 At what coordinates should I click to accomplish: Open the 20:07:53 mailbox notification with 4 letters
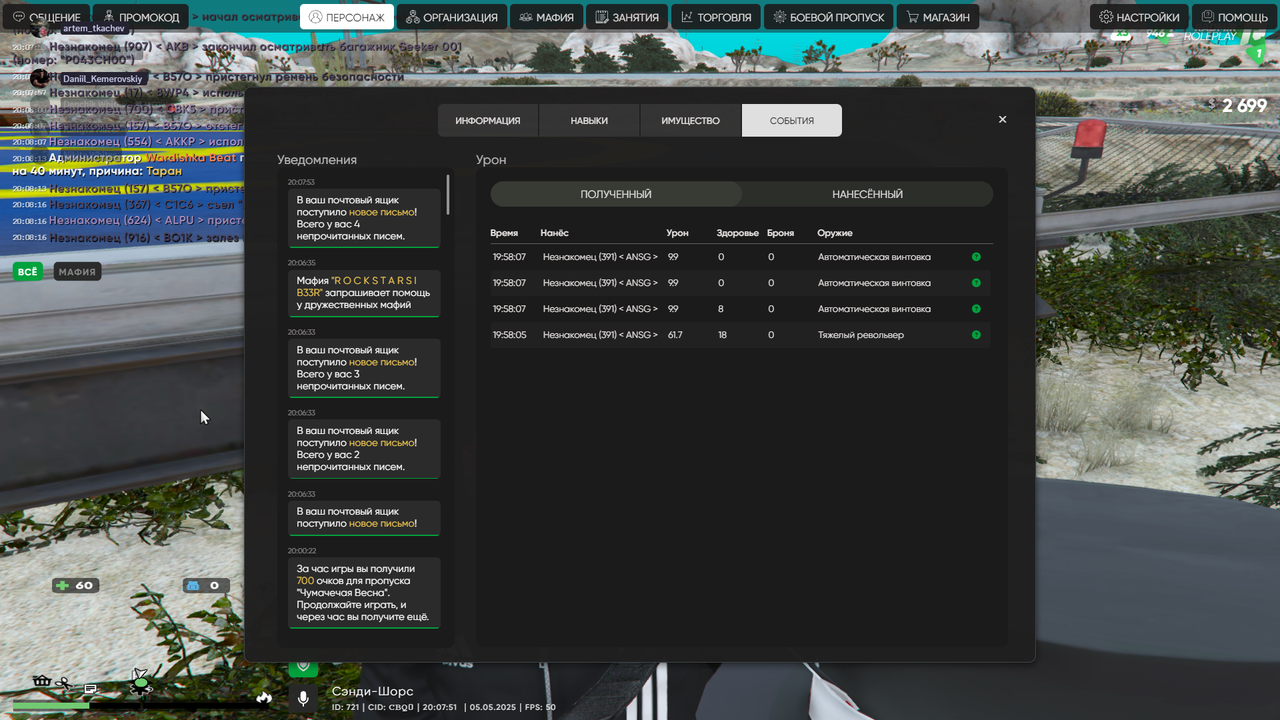(x=364, y=218)
